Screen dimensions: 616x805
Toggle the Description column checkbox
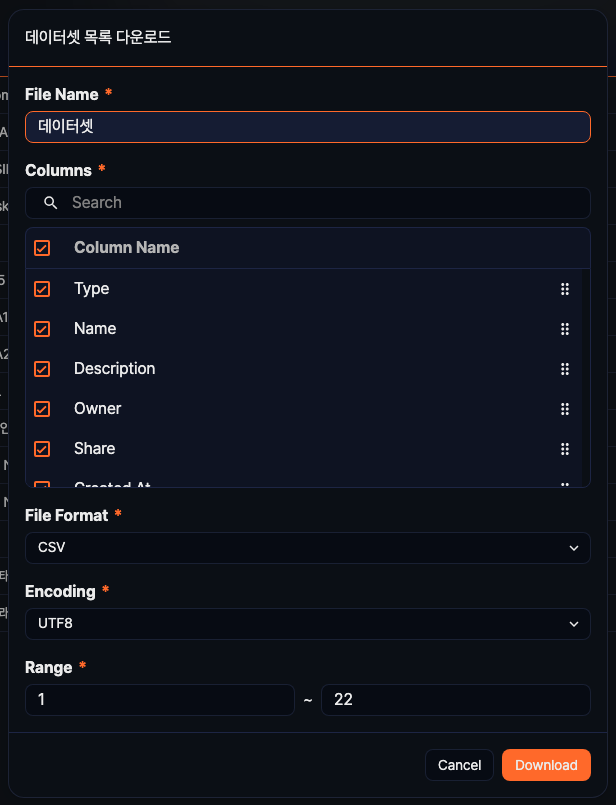click(x=41, y=368)
